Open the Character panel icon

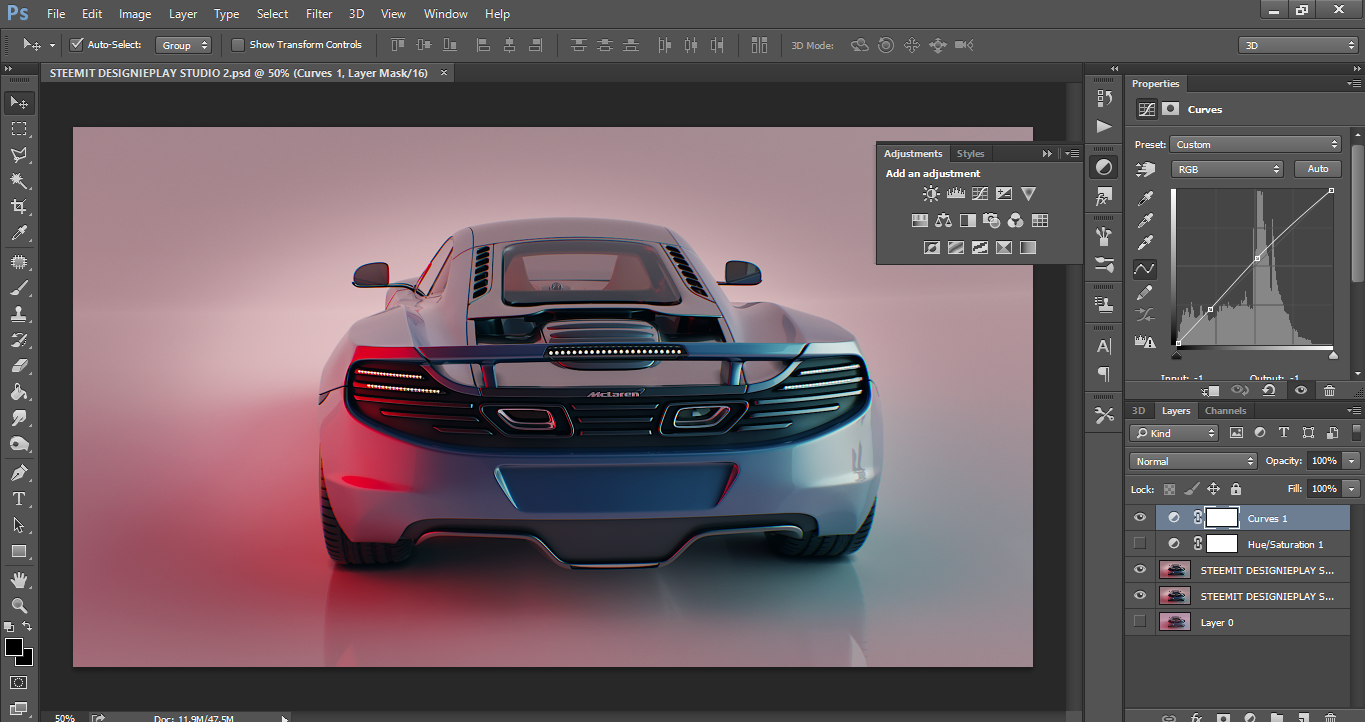(x=1104, y=347)
